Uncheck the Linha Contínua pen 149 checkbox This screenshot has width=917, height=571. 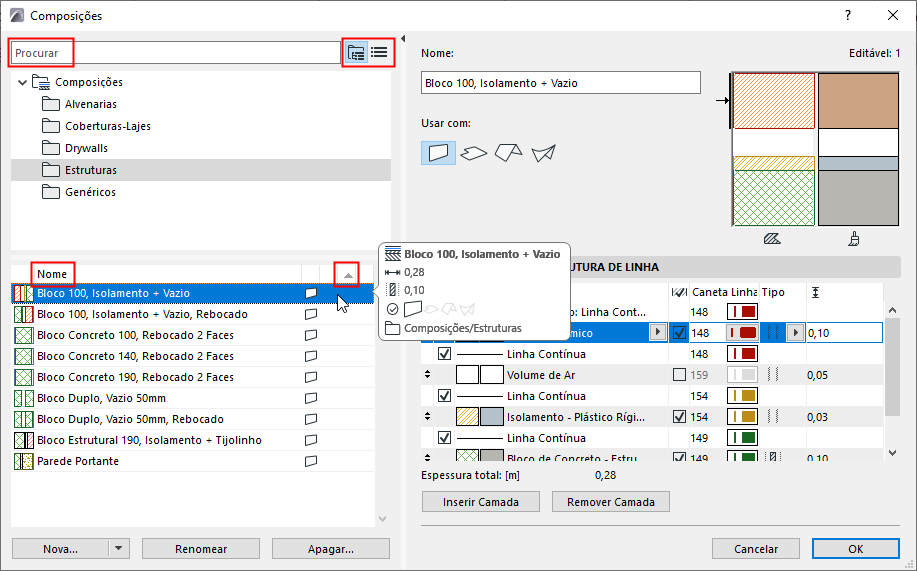tap(444, 438)
